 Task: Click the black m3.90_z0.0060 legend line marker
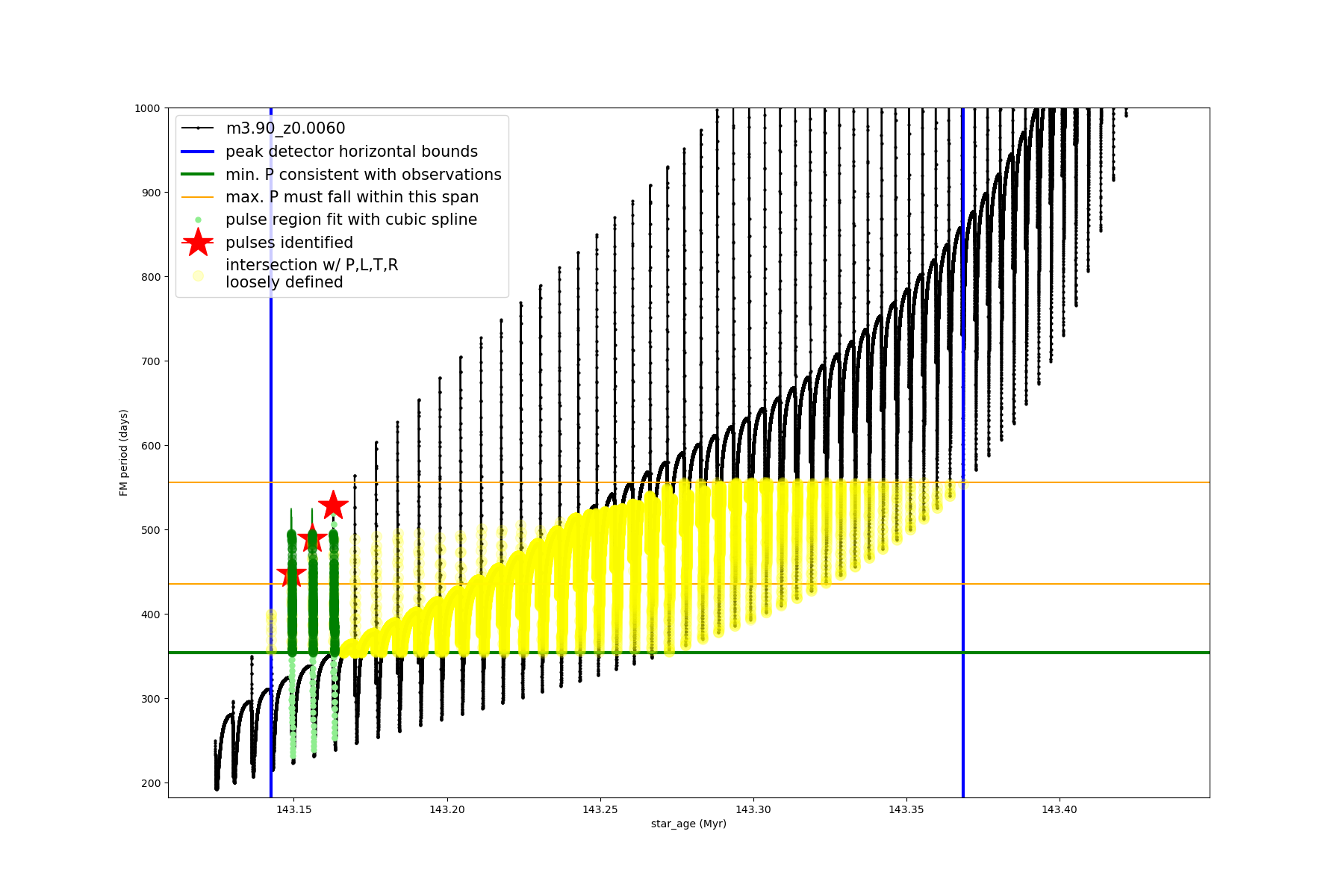point(198,128)
